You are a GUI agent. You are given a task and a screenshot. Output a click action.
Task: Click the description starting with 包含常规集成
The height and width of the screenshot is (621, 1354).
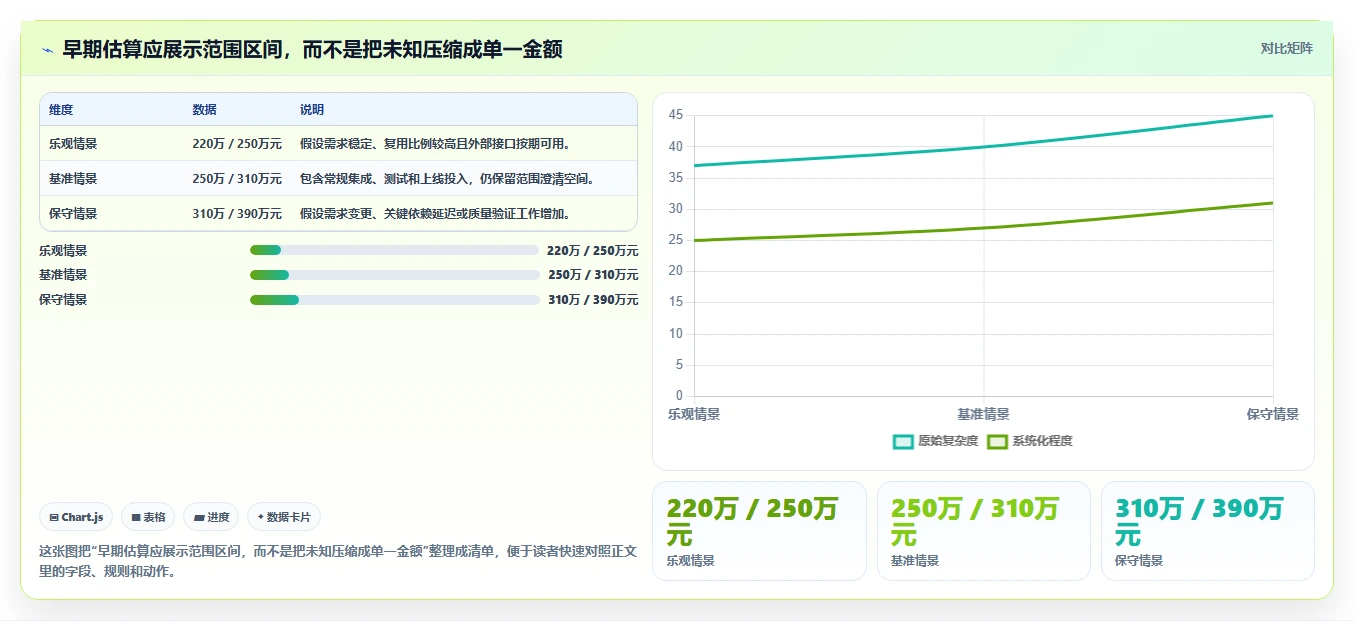tap(449, 179)
